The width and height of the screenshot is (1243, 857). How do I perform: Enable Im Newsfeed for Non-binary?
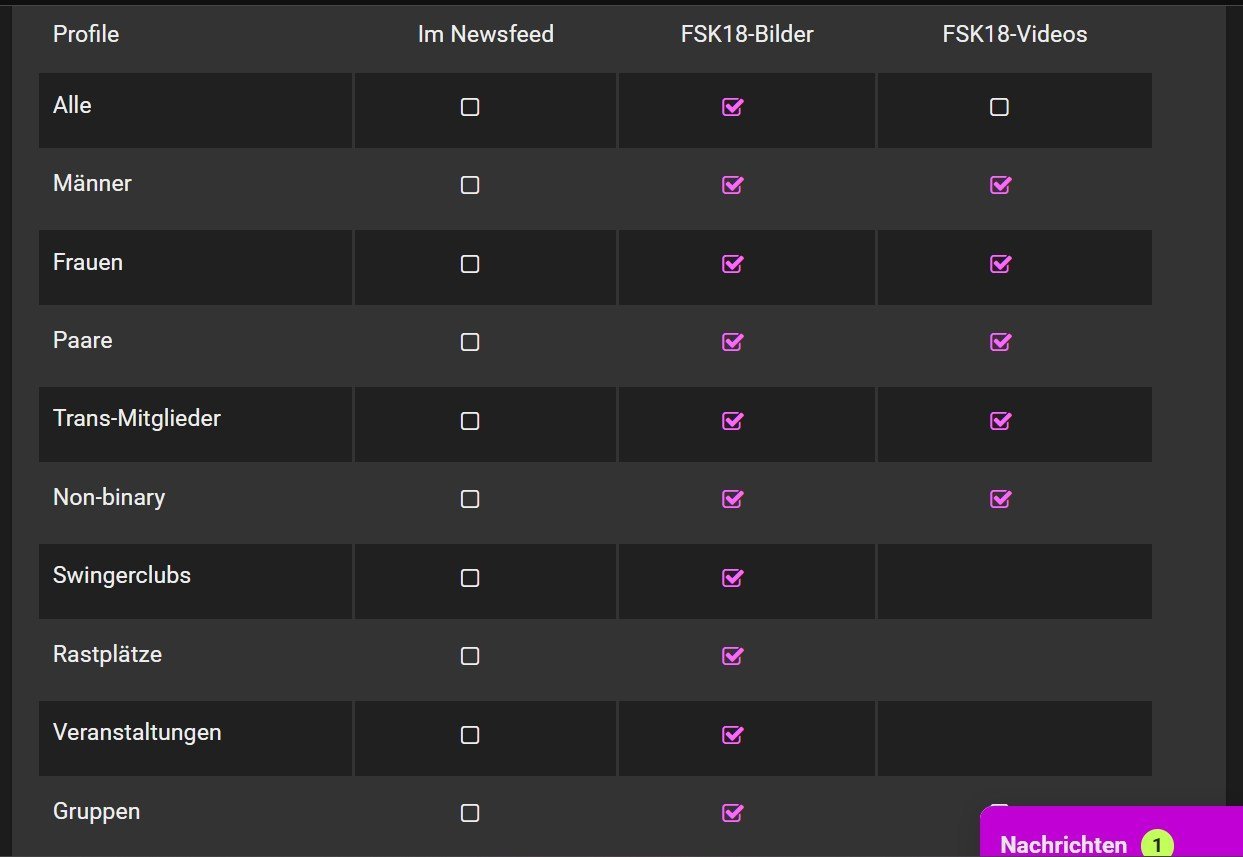click(470, 499)
